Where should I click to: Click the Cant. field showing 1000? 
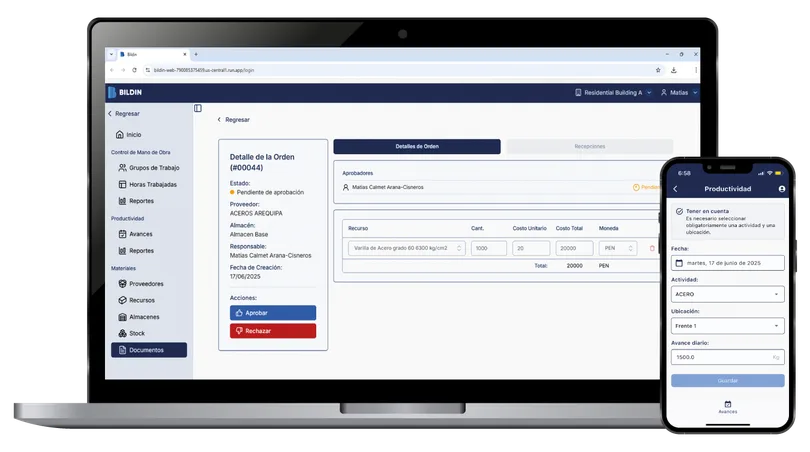pos(489,248)
